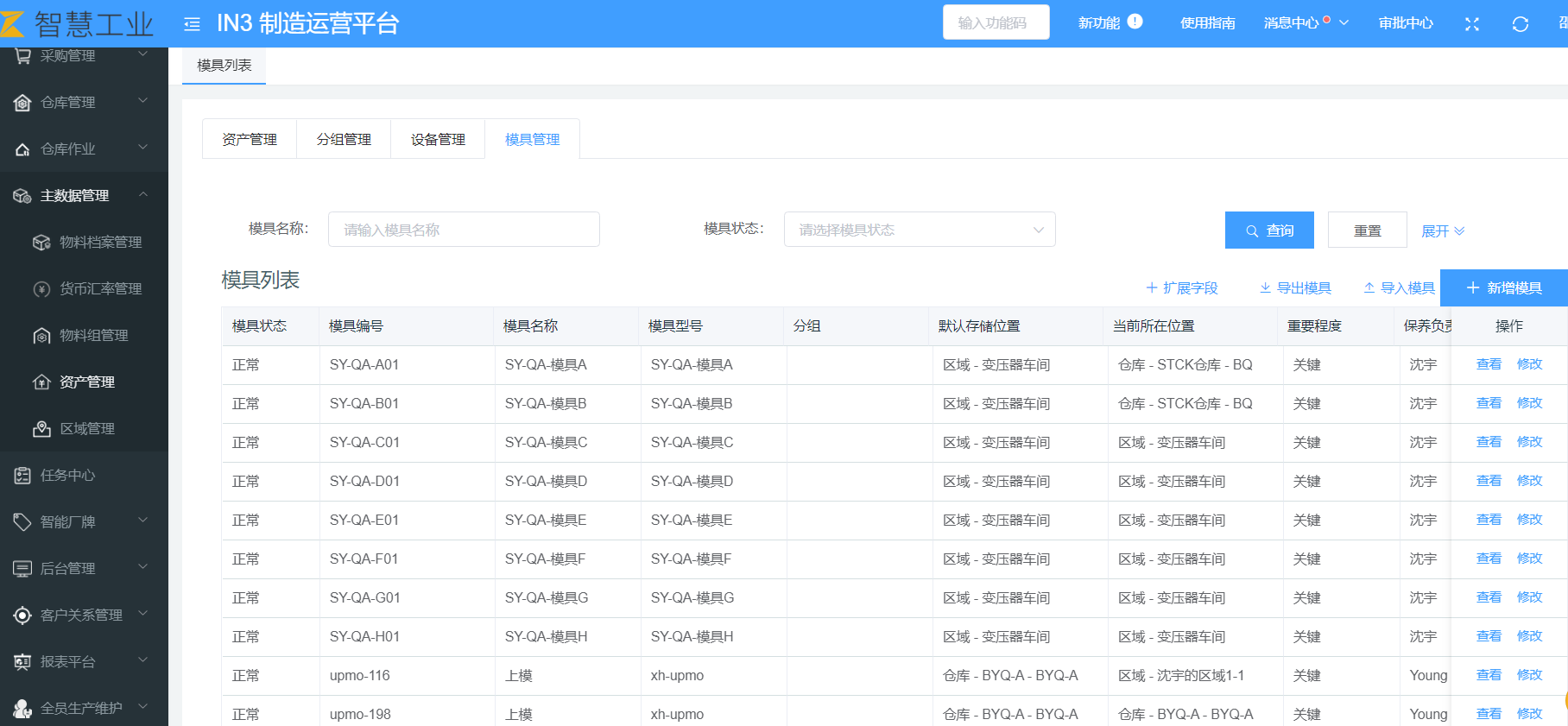Open 任务中心 from sidebar
The image size is (1568, 726).
point(67,476)
